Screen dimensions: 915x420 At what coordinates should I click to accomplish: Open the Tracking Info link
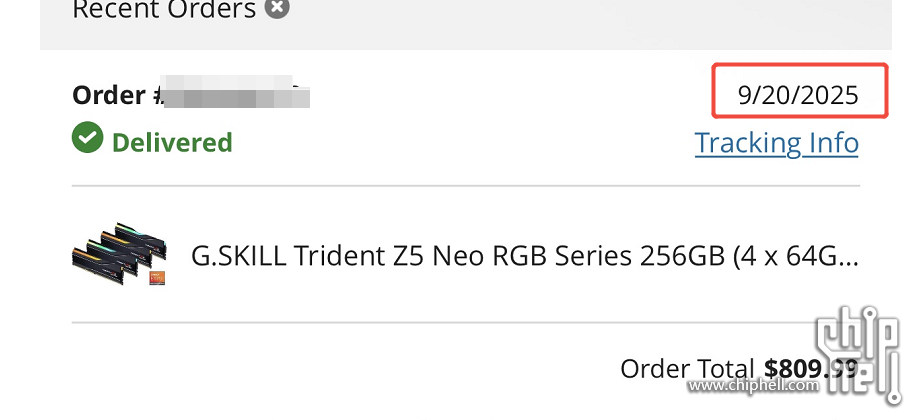[x=776, y=143]
